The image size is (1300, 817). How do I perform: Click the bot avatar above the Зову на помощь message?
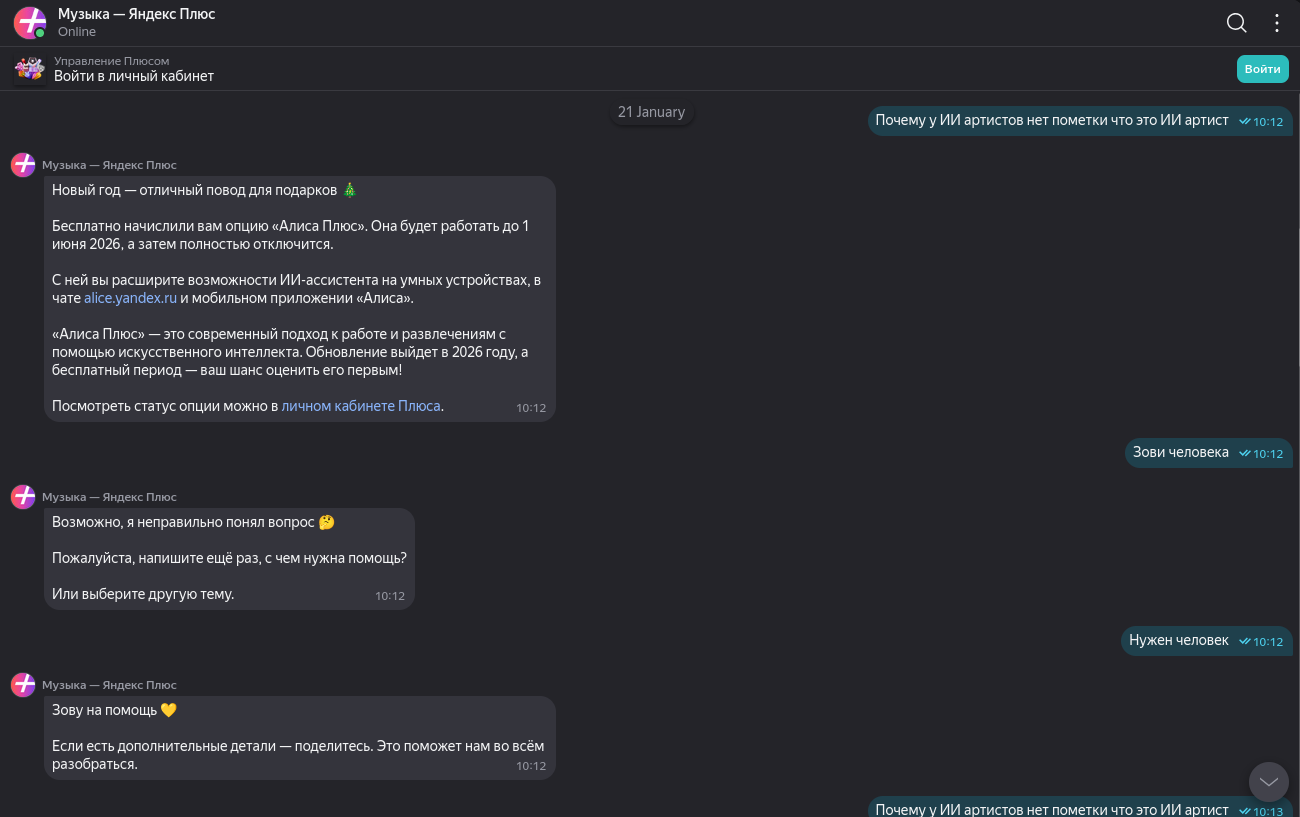(x=23, y=685)
